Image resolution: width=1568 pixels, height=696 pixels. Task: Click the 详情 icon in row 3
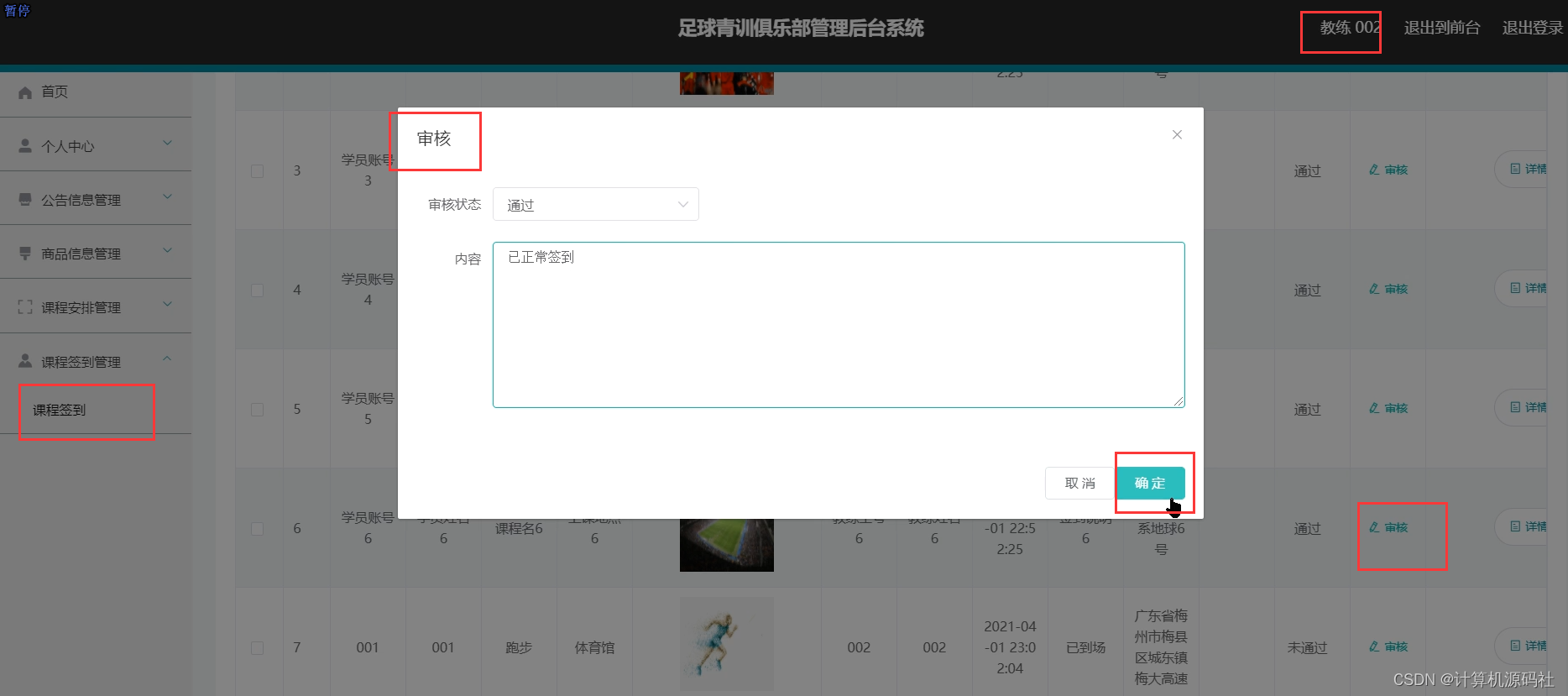tap(1515, 169)
